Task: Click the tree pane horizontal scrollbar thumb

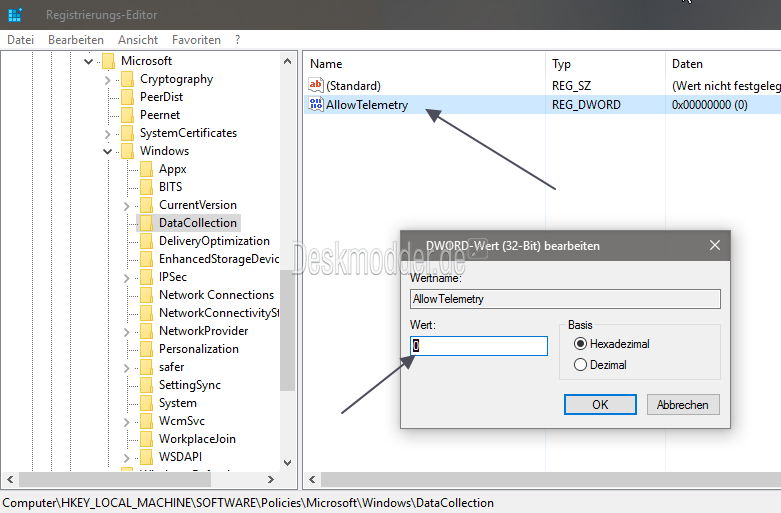Action: 115,480
